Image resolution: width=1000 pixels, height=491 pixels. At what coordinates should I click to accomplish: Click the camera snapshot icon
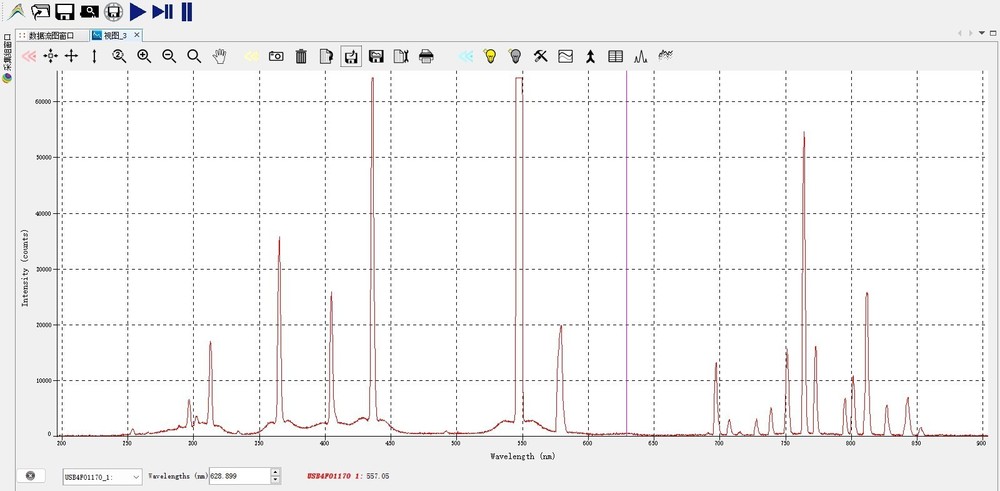coord(276,57)
